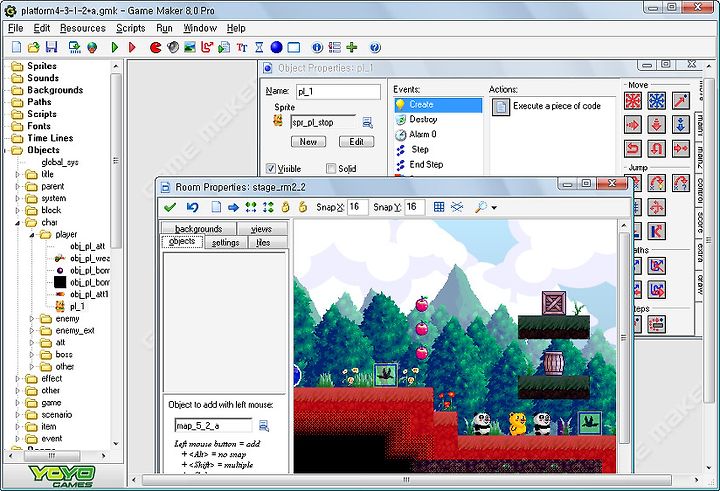This screenshot has width=720, height=491.
Task: Open an existing game file icon
Action: tap(34, 47)
